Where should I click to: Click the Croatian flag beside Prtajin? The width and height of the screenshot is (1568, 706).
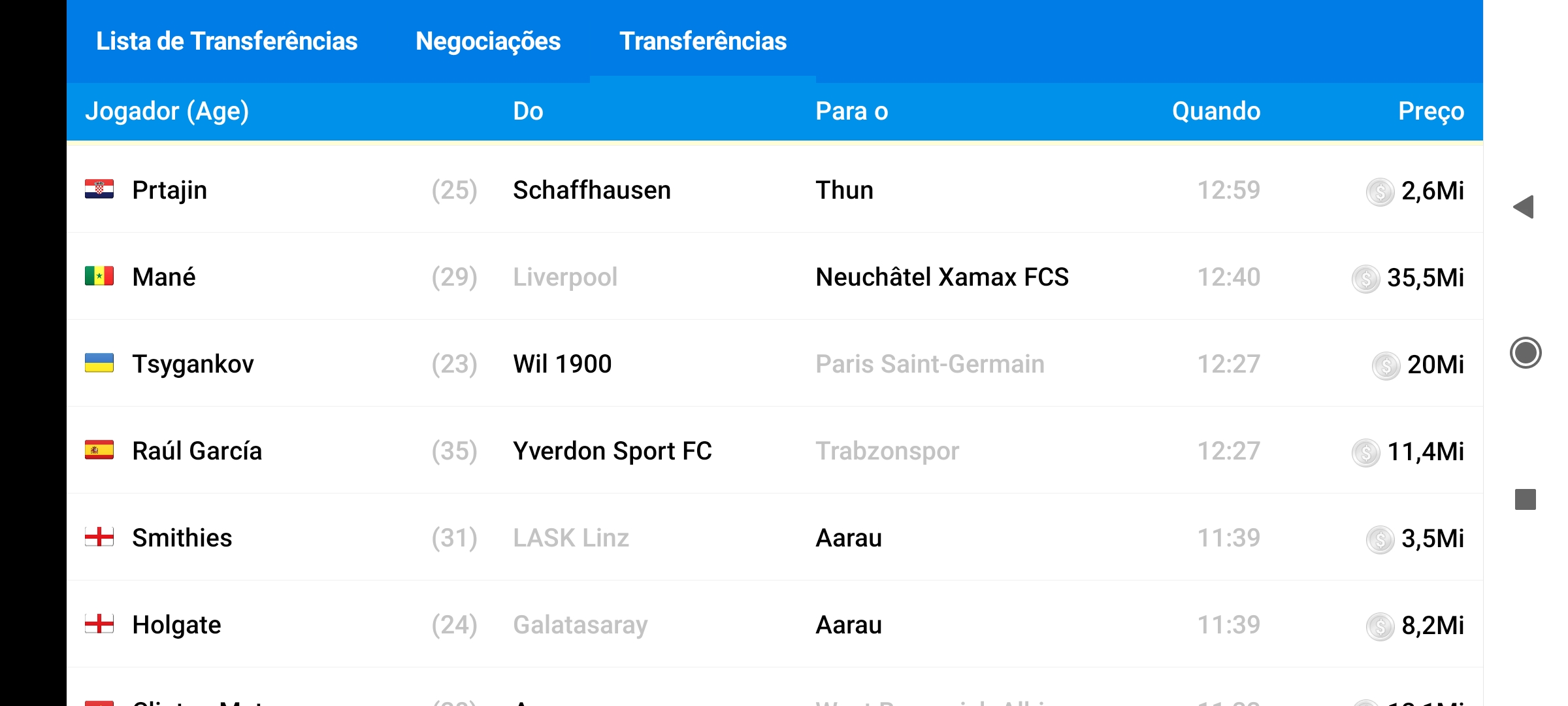coord(99,190)
